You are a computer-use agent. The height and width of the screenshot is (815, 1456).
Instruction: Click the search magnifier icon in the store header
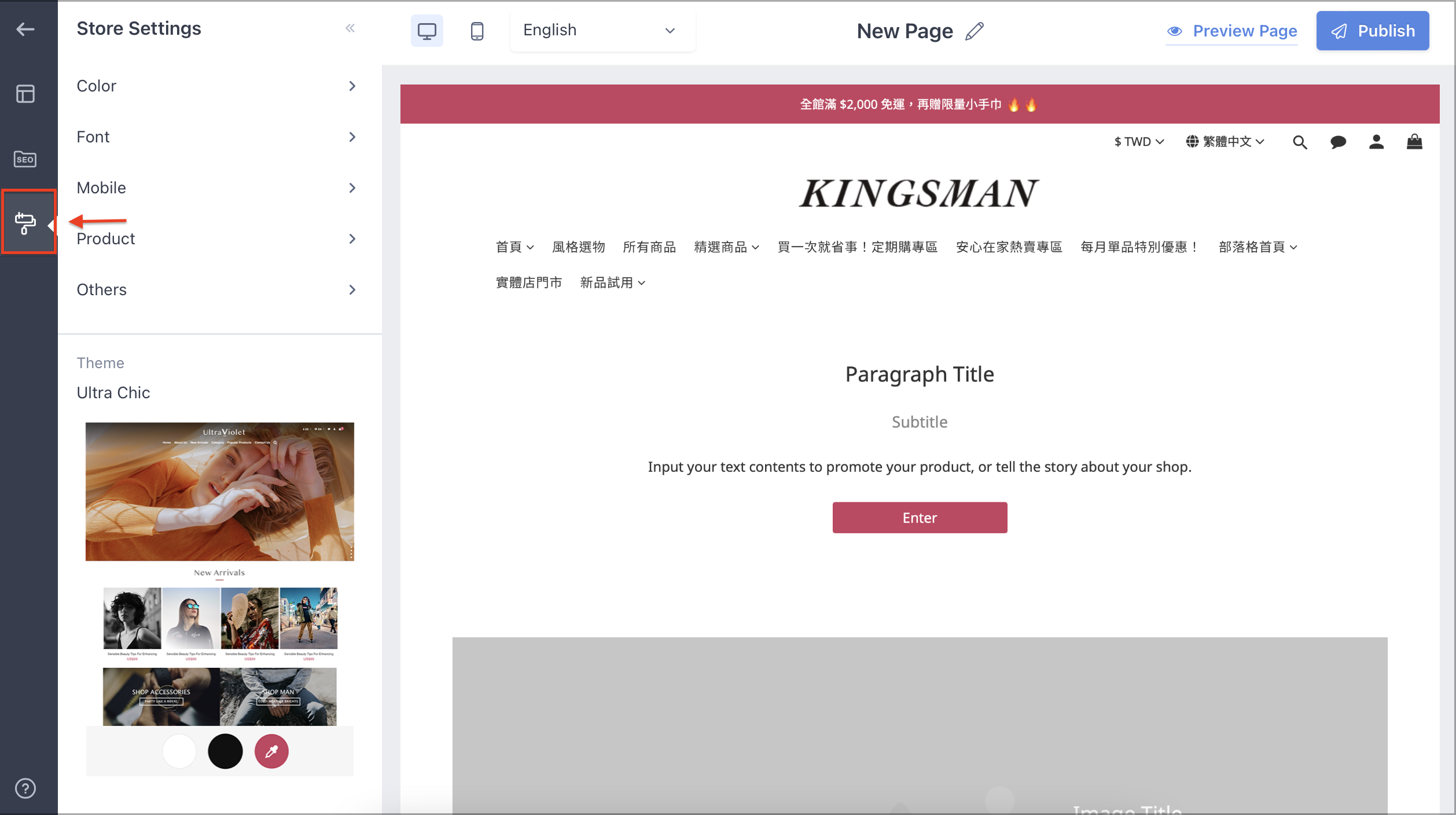[1300, 142]
